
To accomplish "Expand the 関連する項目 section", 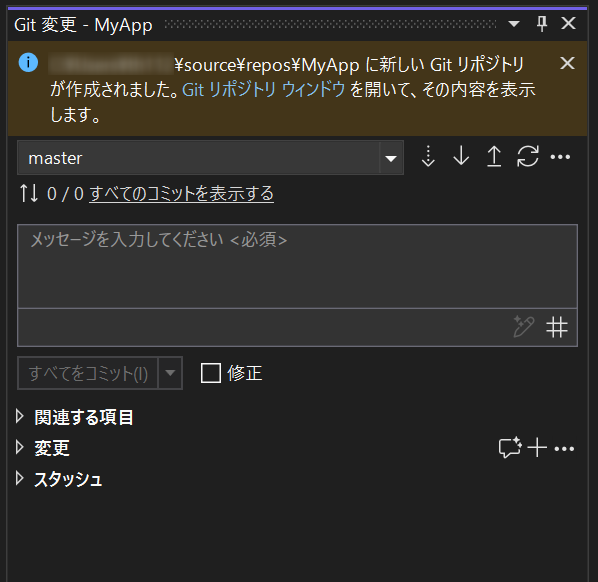I will tap(19, 416).
